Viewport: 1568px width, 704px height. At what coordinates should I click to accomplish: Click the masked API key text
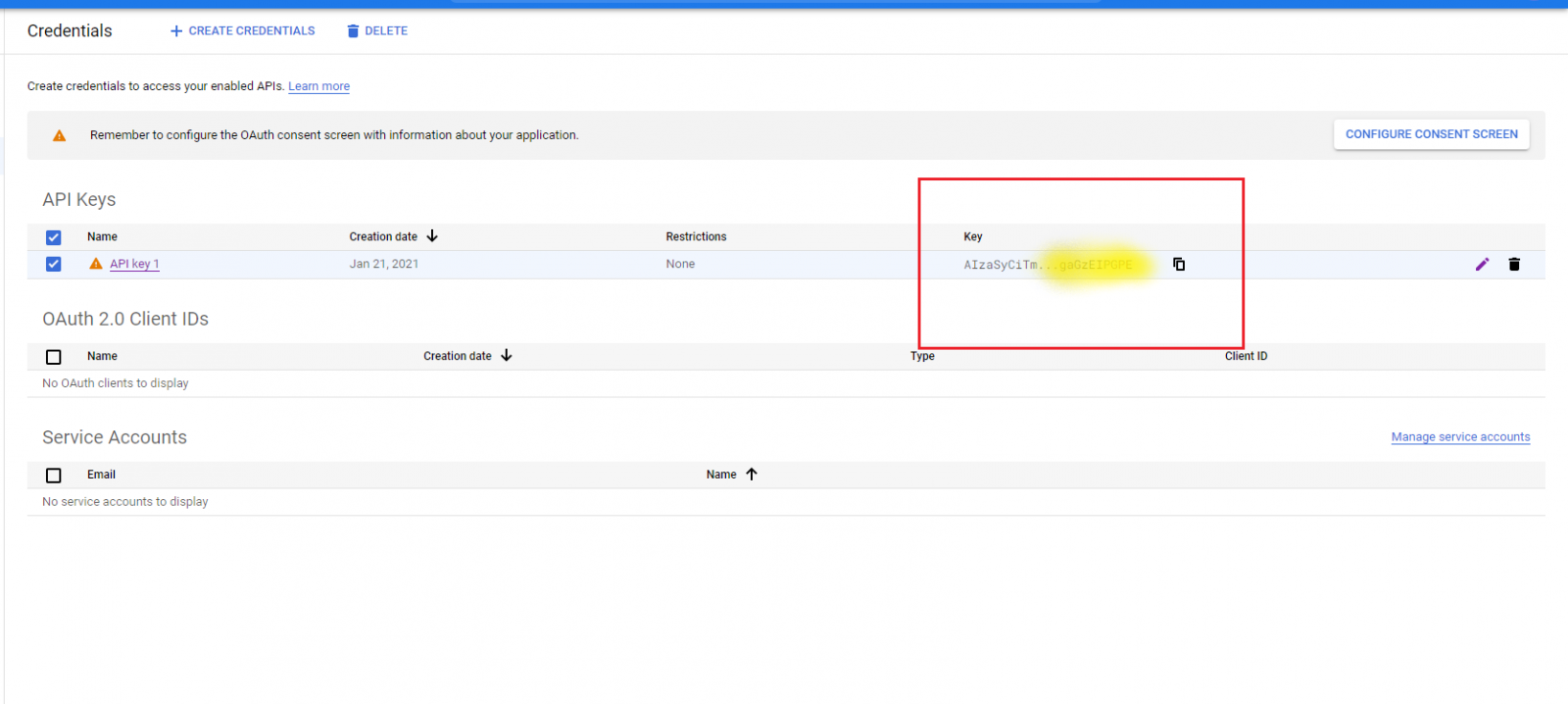(1047, 265)
